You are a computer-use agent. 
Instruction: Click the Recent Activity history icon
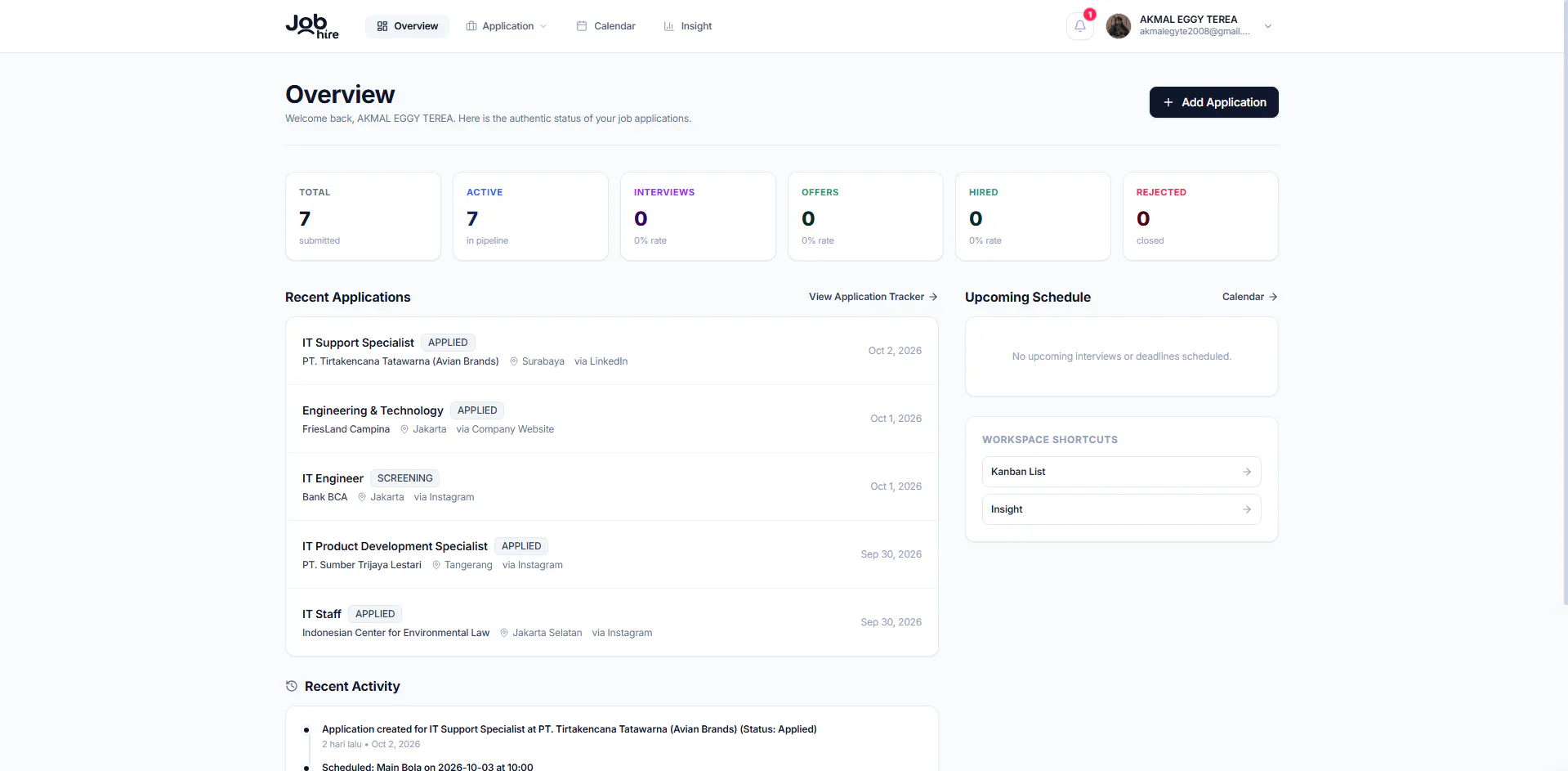(292, 686)
